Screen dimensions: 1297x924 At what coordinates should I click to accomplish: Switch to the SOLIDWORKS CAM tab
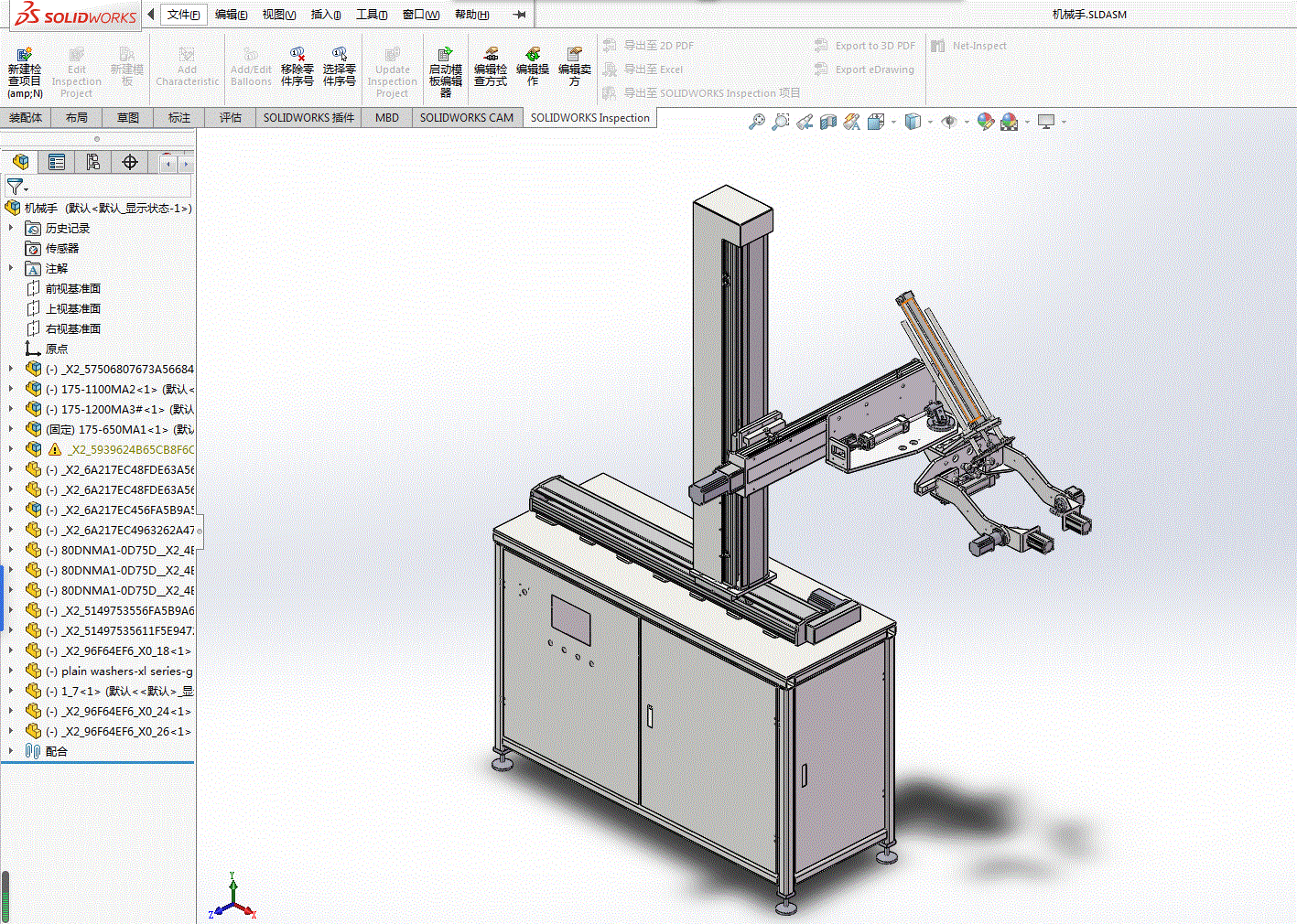click(x=466, y=117)
